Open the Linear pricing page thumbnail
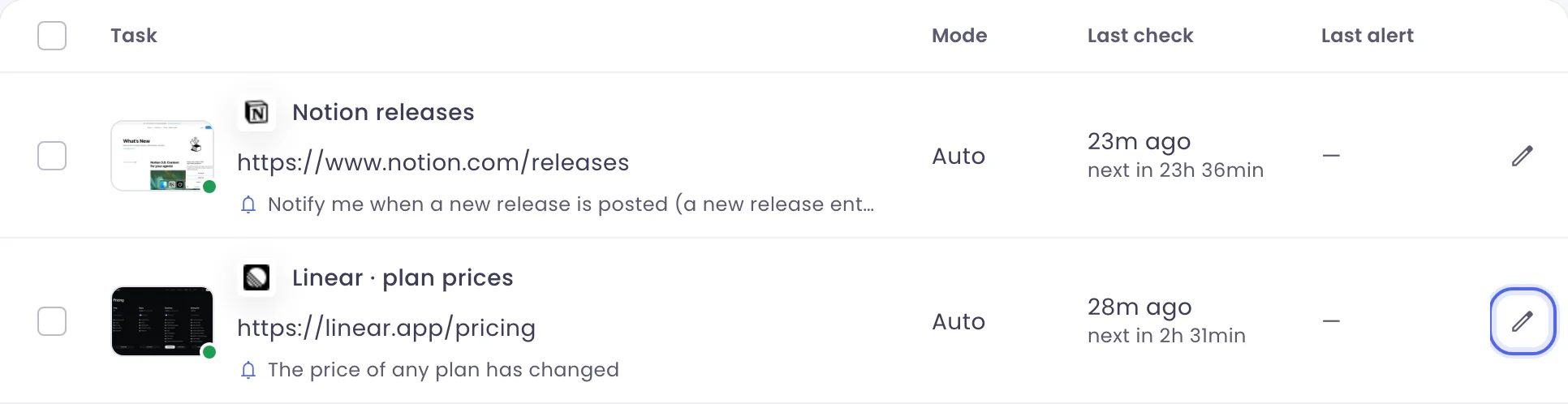1568x404 pixels. coord(162,321)
